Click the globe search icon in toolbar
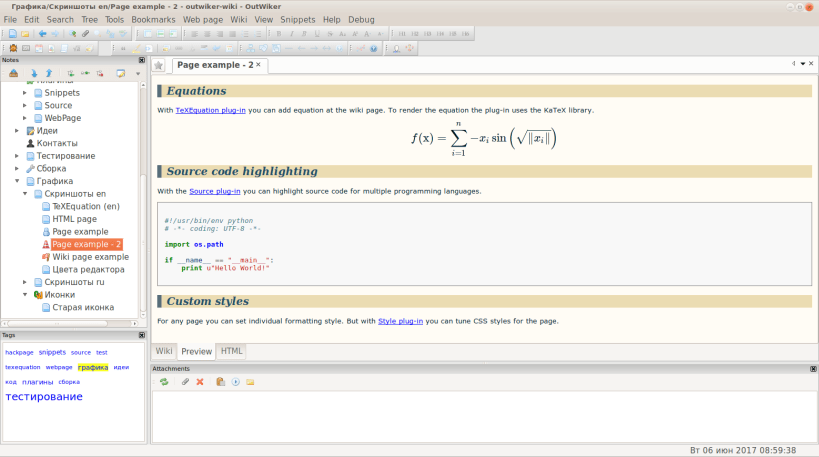Screen dimensions: 819x457 pyautogui.click(x=73, y=34)
